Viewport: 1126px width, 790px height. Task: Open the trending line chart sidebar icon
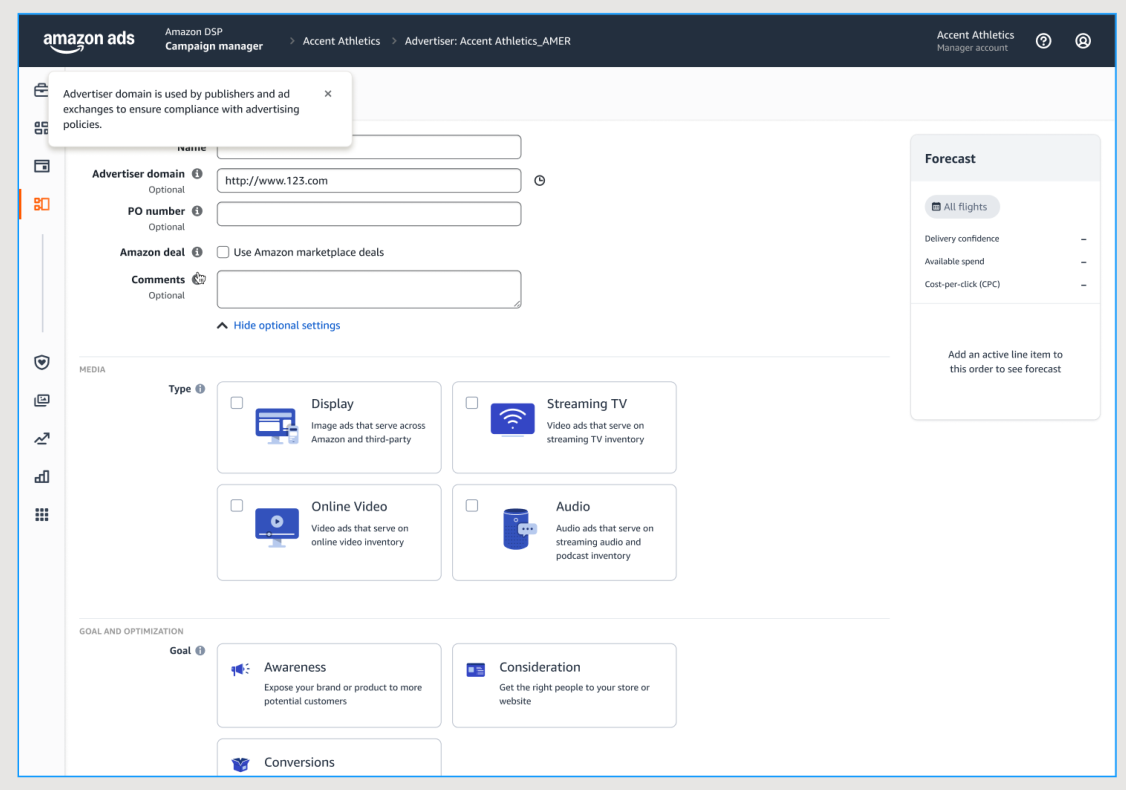(x=42, y=438)
